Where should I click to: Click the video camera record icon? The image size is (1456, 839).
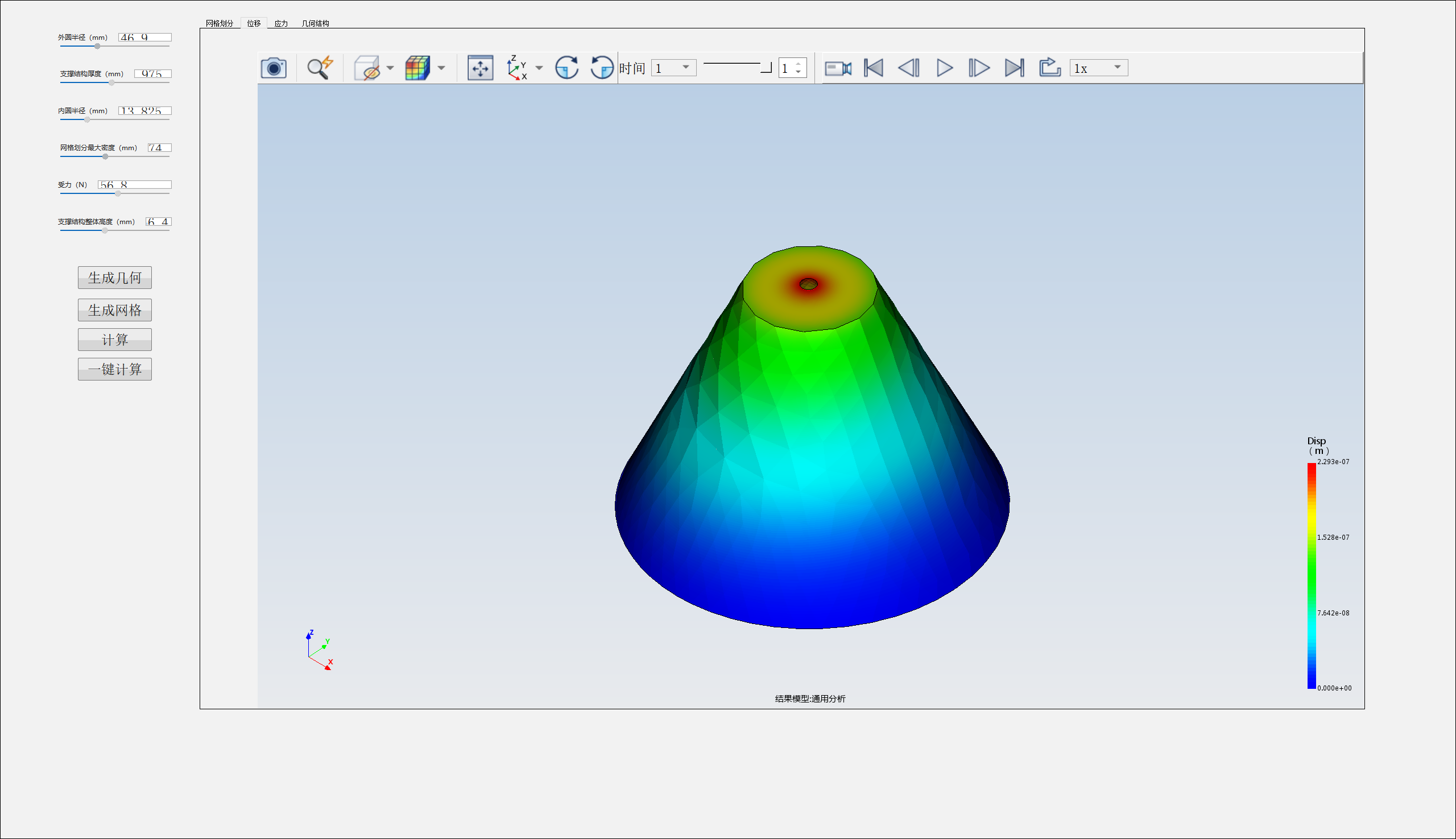point(838,69)
